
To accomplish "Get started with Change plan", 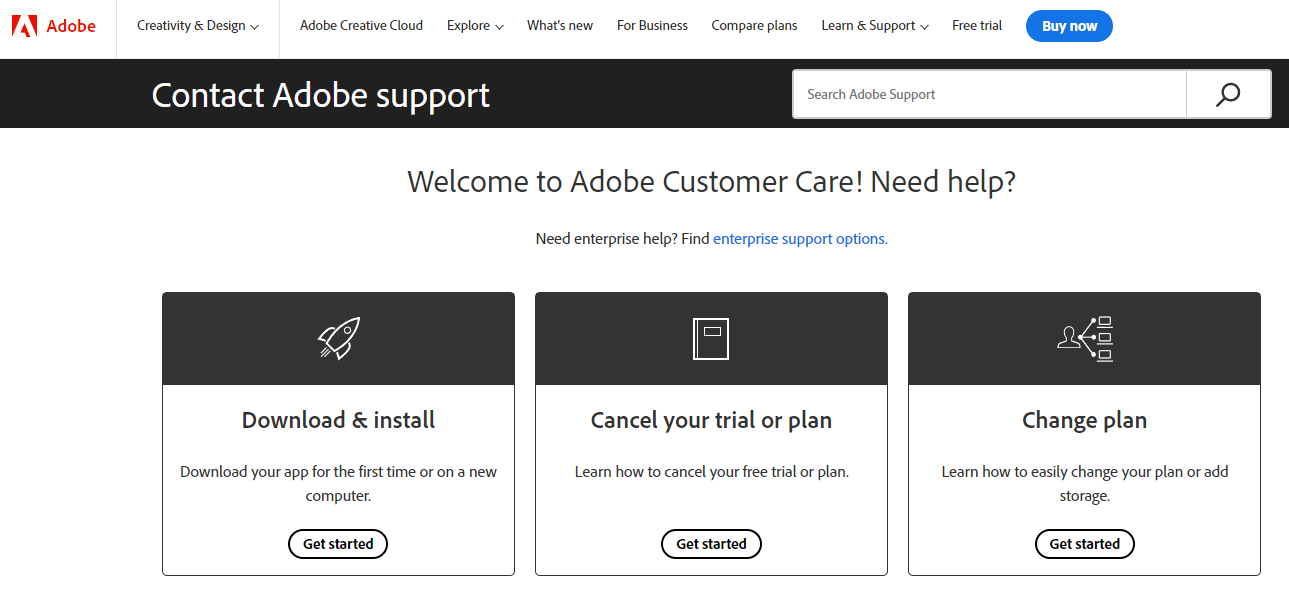I will tap(1084, 543).
